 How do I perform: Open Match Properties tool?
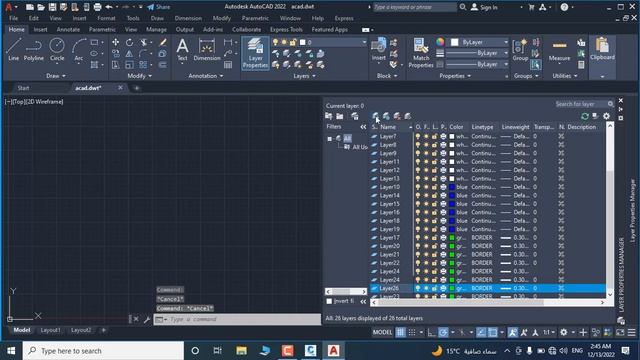pos(420,53)
